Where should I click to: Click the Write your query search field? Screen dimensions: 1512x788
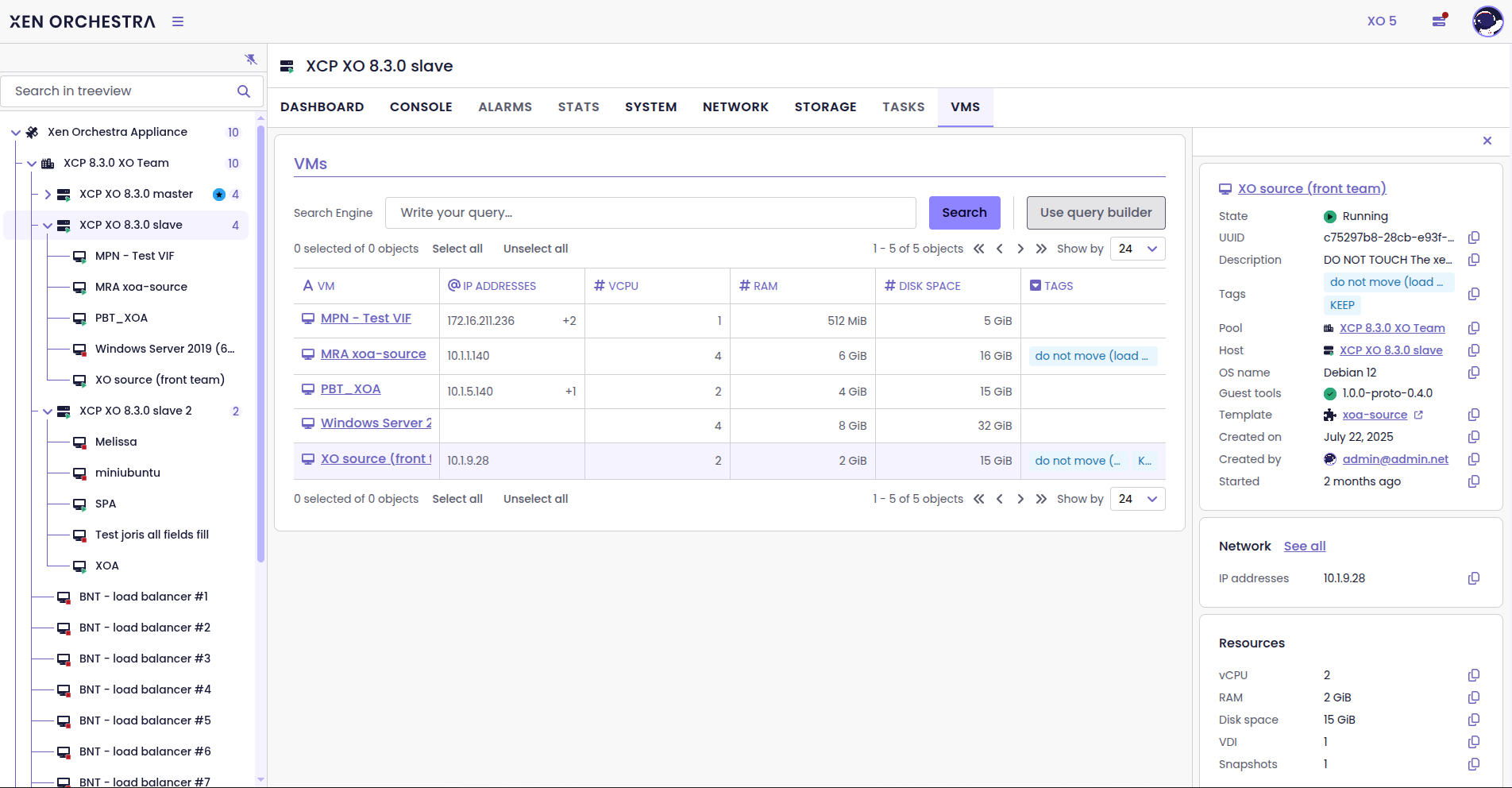click(x=650, y=213)
